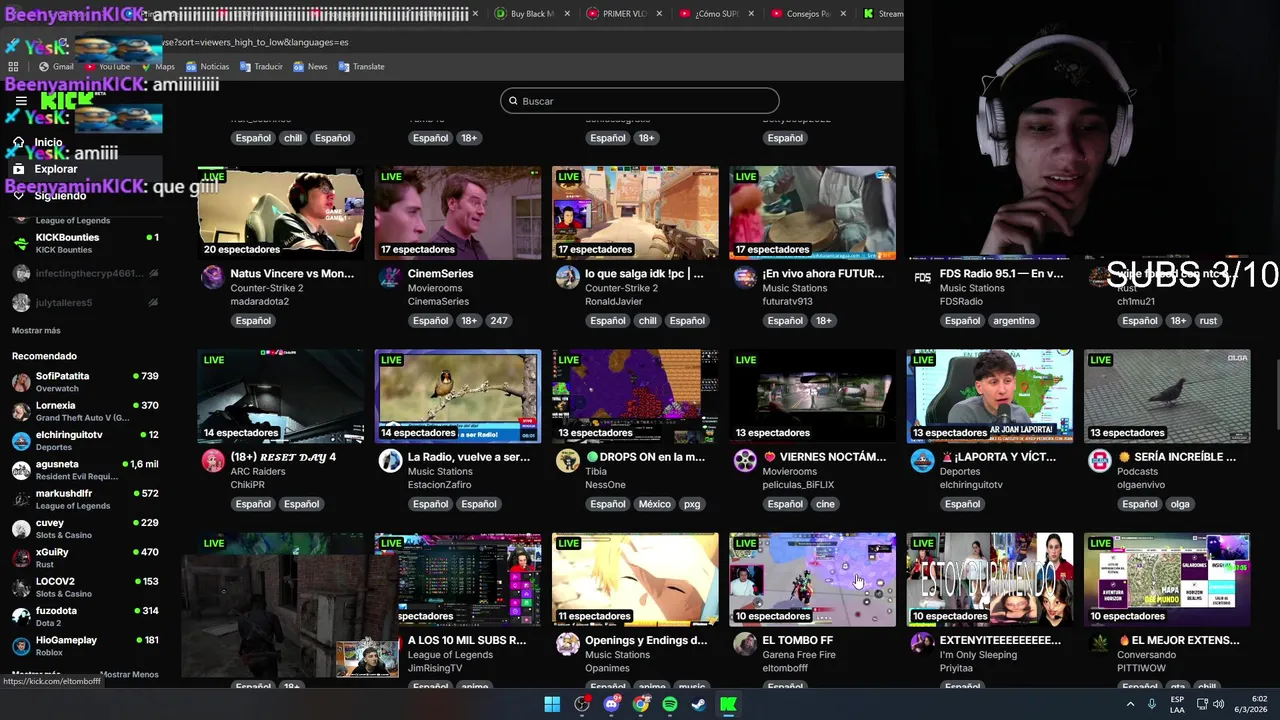
Task: Open Spotify from taskbar
Action: tap(670, 704)
